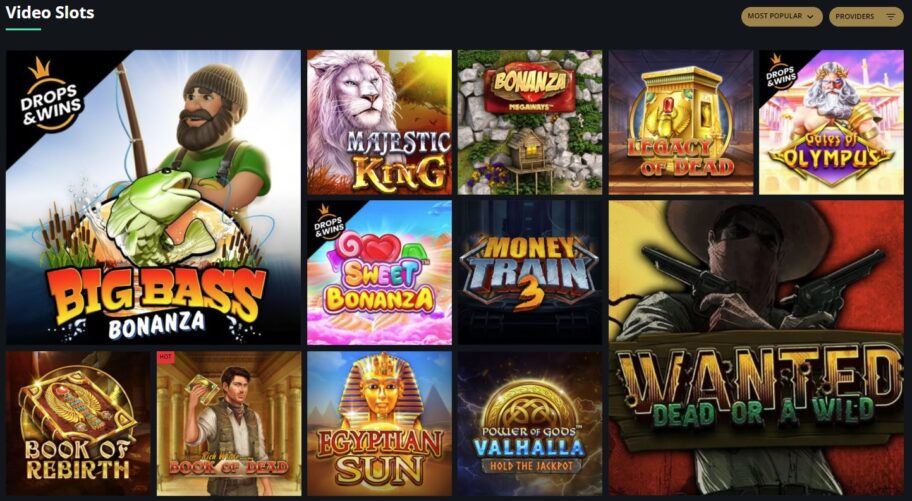912x501 pixels.
Task: Open the Providers filter dropdown
Action: coord(865,16)
